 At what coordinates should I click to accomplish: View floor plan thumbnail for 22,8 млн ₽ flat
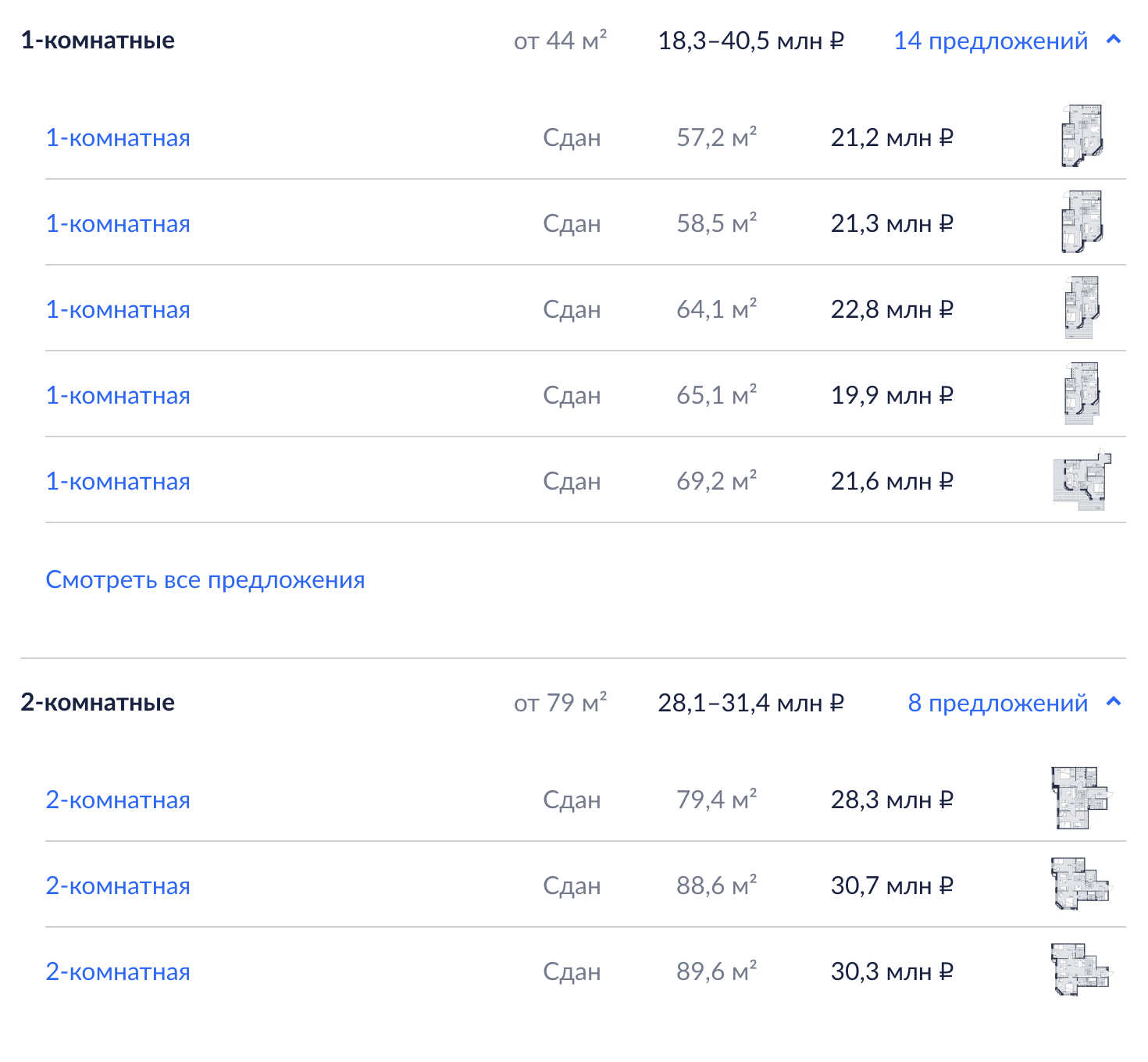click(x=1082, y=307)
